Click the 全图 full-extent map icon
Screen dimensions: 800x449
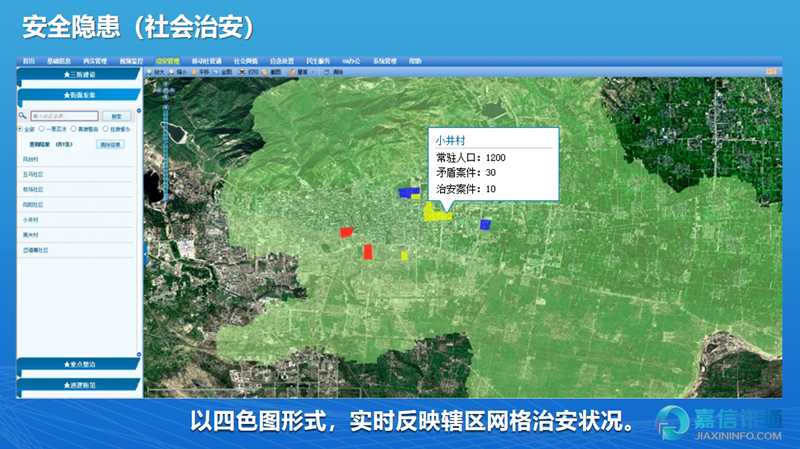[217, 72]
